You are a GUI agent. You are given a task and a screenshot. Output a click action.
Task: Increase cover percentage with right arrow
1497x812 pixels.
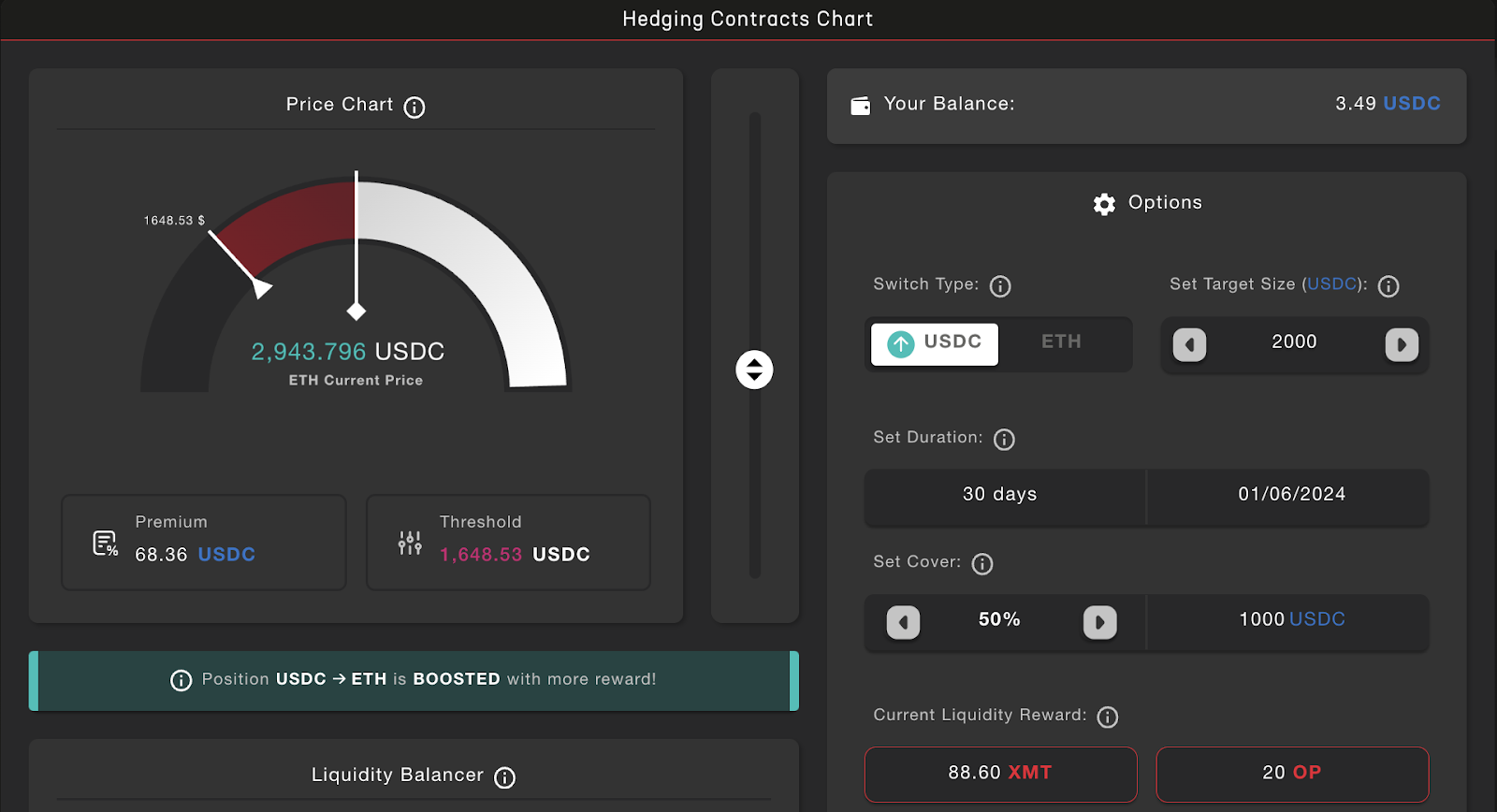click(x=1100, y=622)
